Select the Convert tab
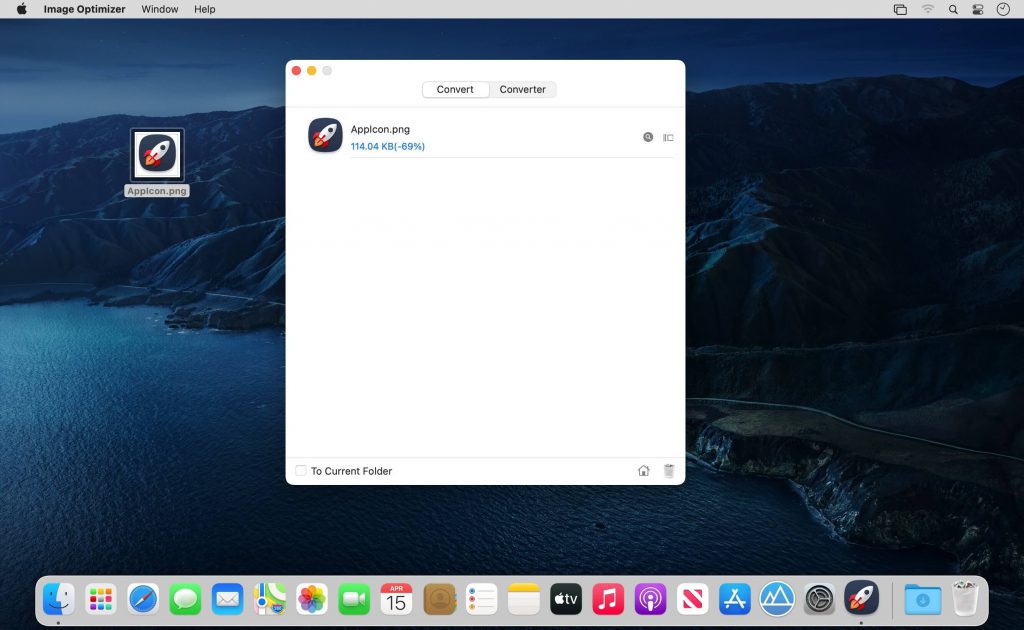The image size is (1024, 630). (455, 89)
